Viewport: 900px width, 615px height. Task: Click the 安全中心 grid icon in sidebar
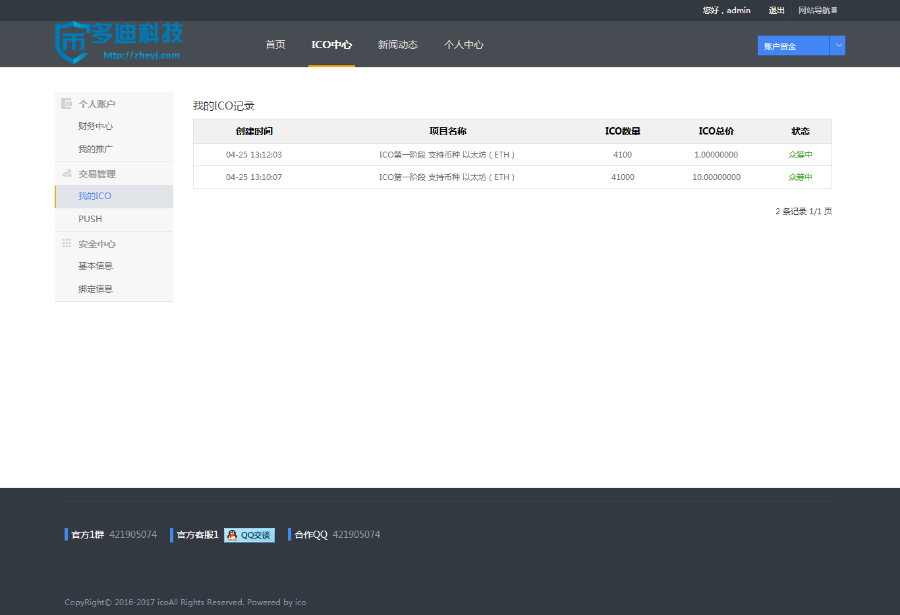coord(67,243)
